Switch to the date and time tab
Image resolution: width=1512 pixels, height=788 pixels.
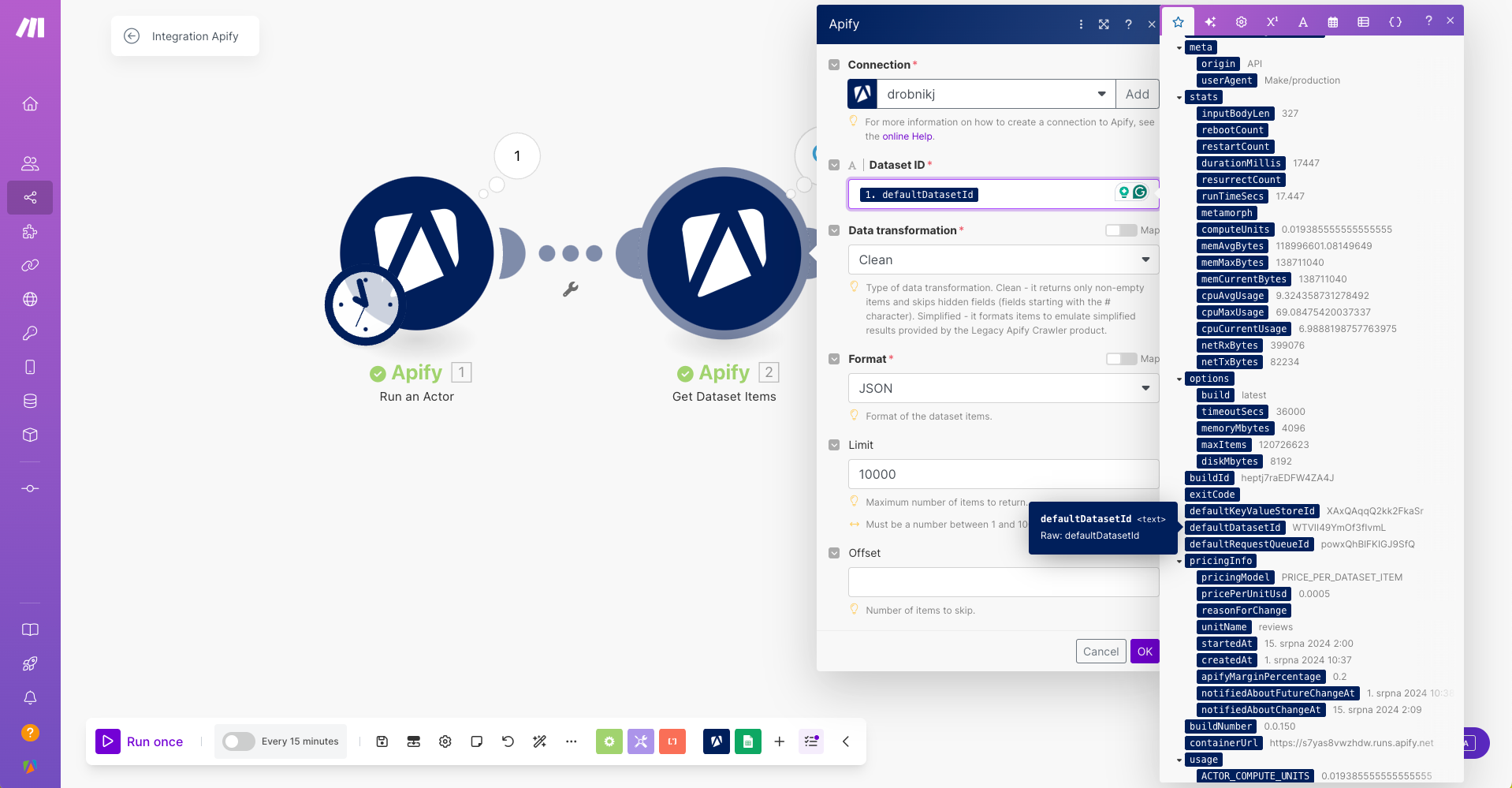(1333, 22)
